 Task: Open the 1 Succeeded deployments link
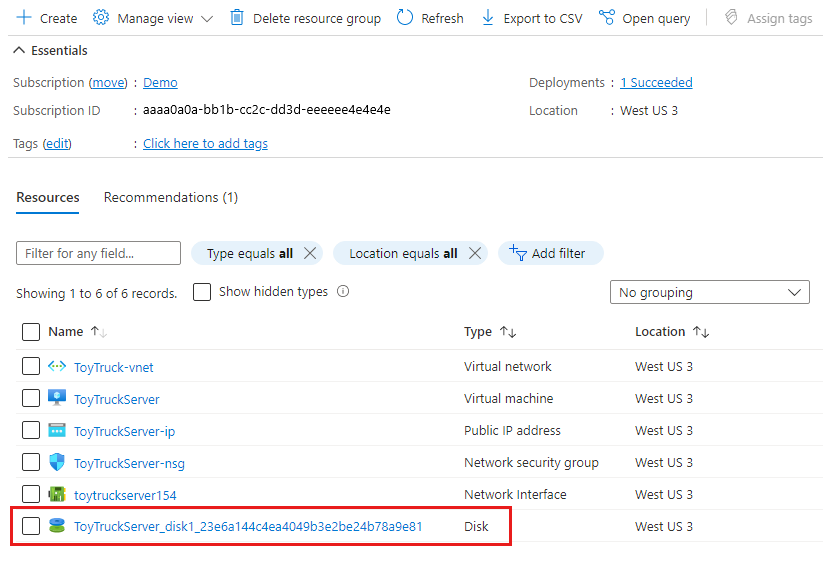pyautogui.click(x=656, y=82)
